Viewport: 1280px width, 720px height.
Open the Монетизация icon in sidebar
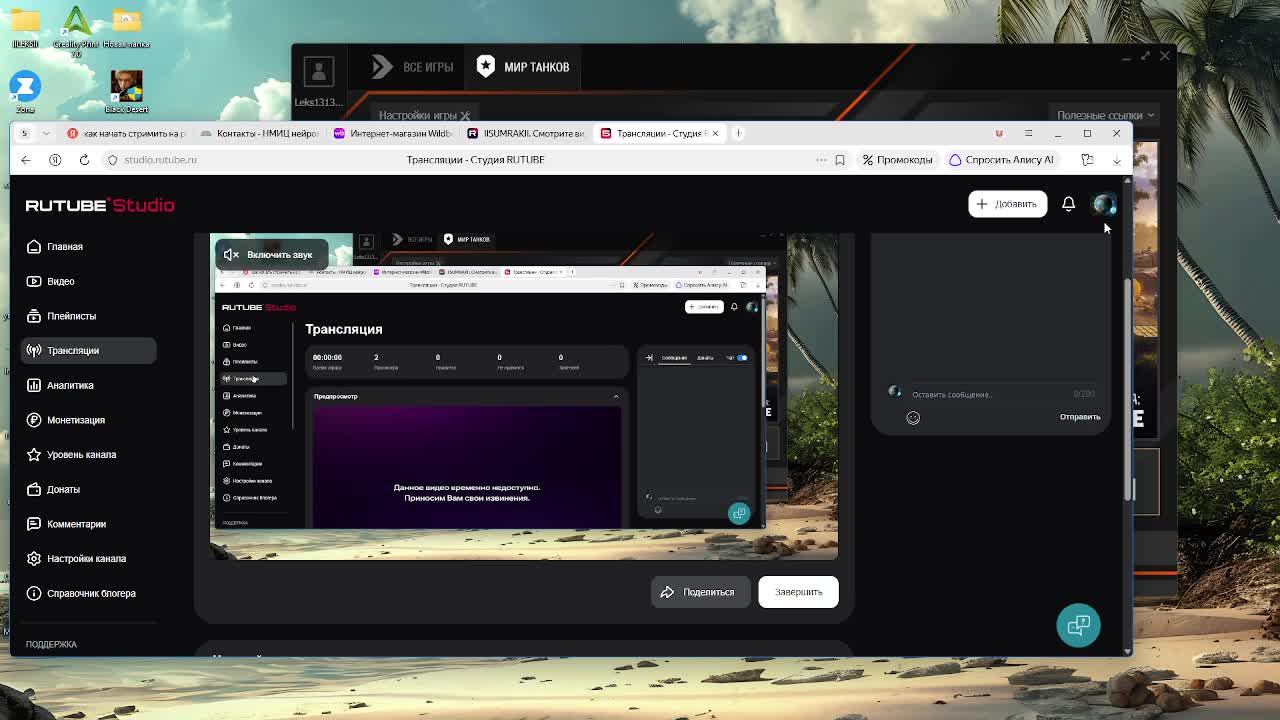pyautogui.click(x=34, y=420)
